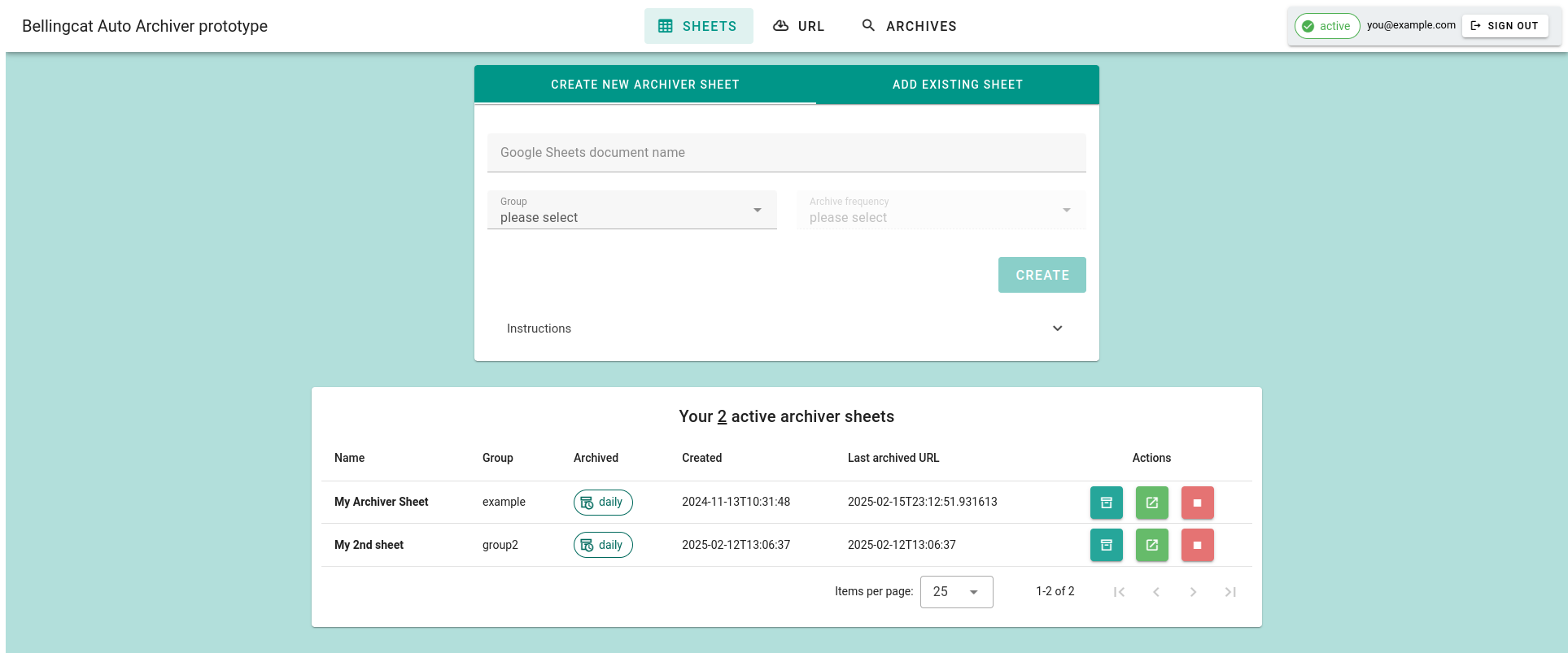Viewport: 1568px width, 653px height.
Task: Click Bellingcat Auto Archiver prototype title
Action: 145,26
